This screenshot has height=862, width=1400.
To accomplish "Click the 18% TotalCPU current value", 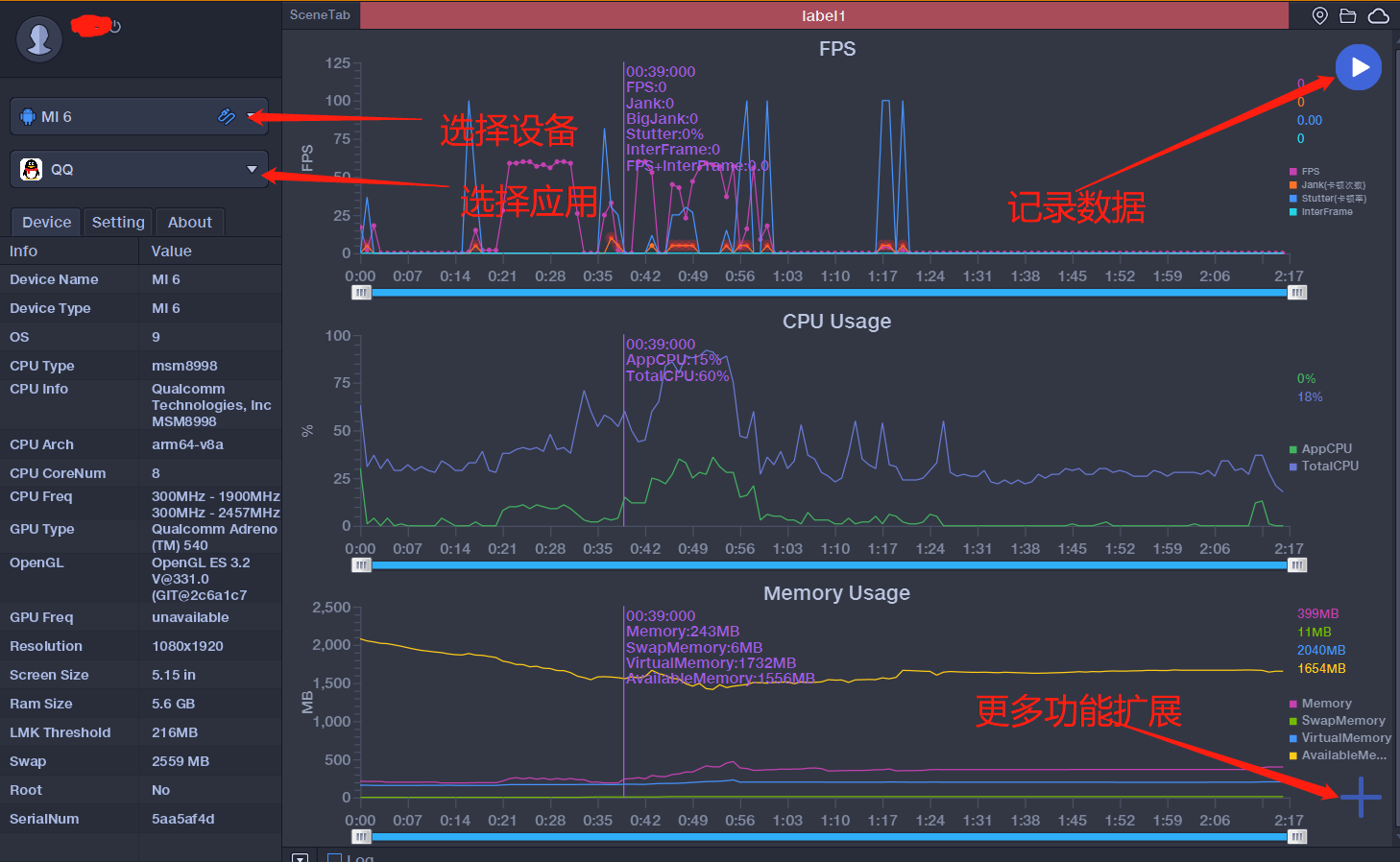I will (x=1310, y=396).
